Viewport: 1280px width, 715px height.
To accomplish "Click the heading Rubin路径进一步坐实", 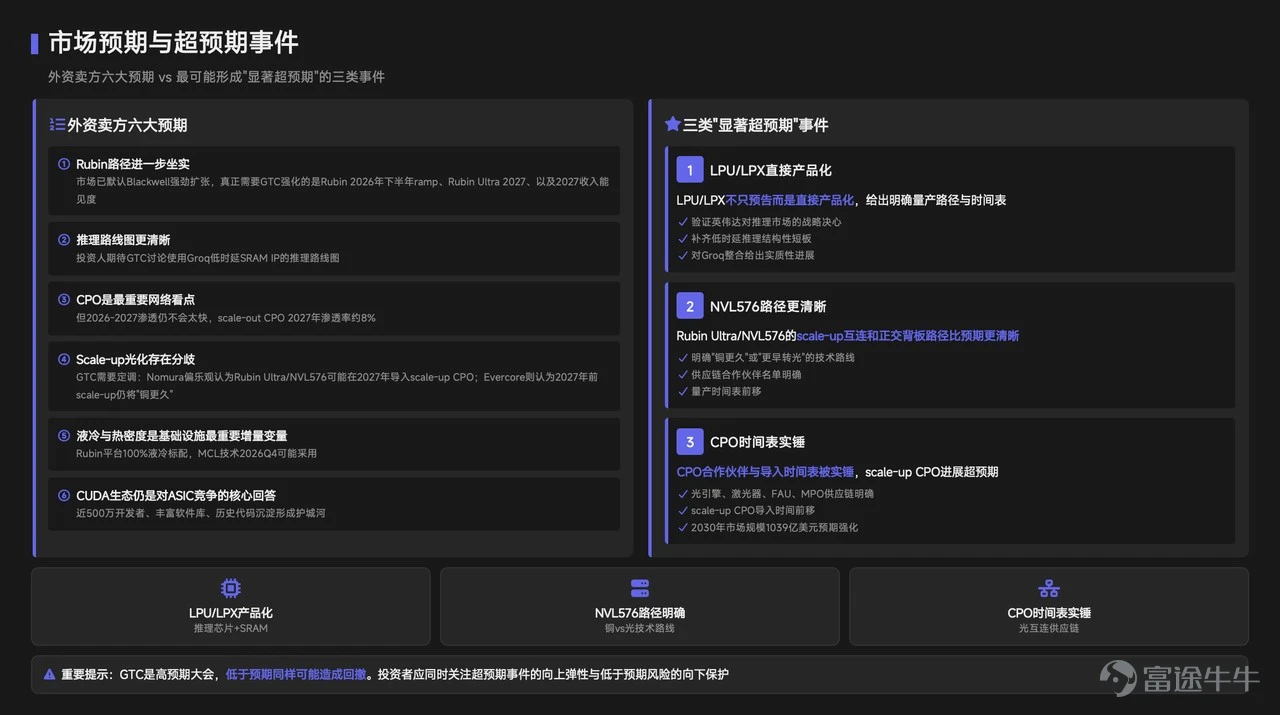I will click(x=133, y=164).
